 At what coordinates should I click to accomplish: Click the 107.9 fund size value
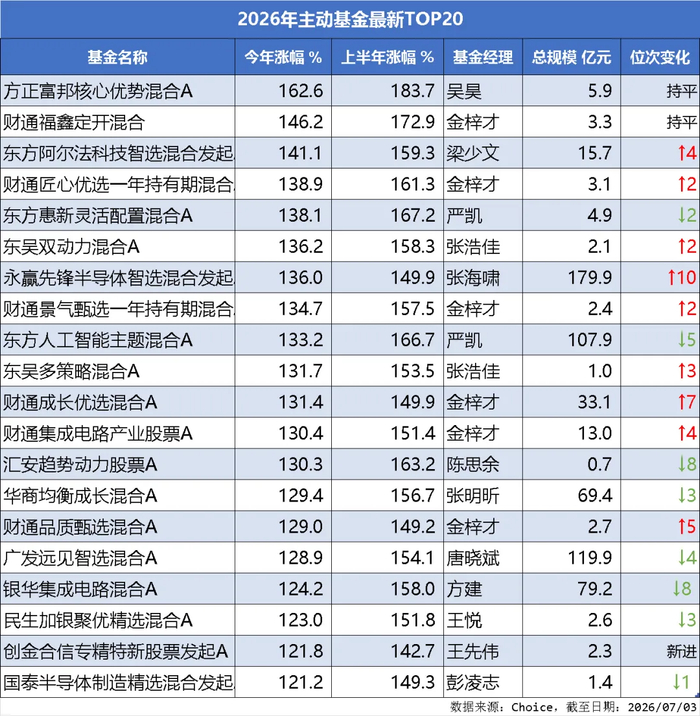pyautogui.click(x=589, y=340)
